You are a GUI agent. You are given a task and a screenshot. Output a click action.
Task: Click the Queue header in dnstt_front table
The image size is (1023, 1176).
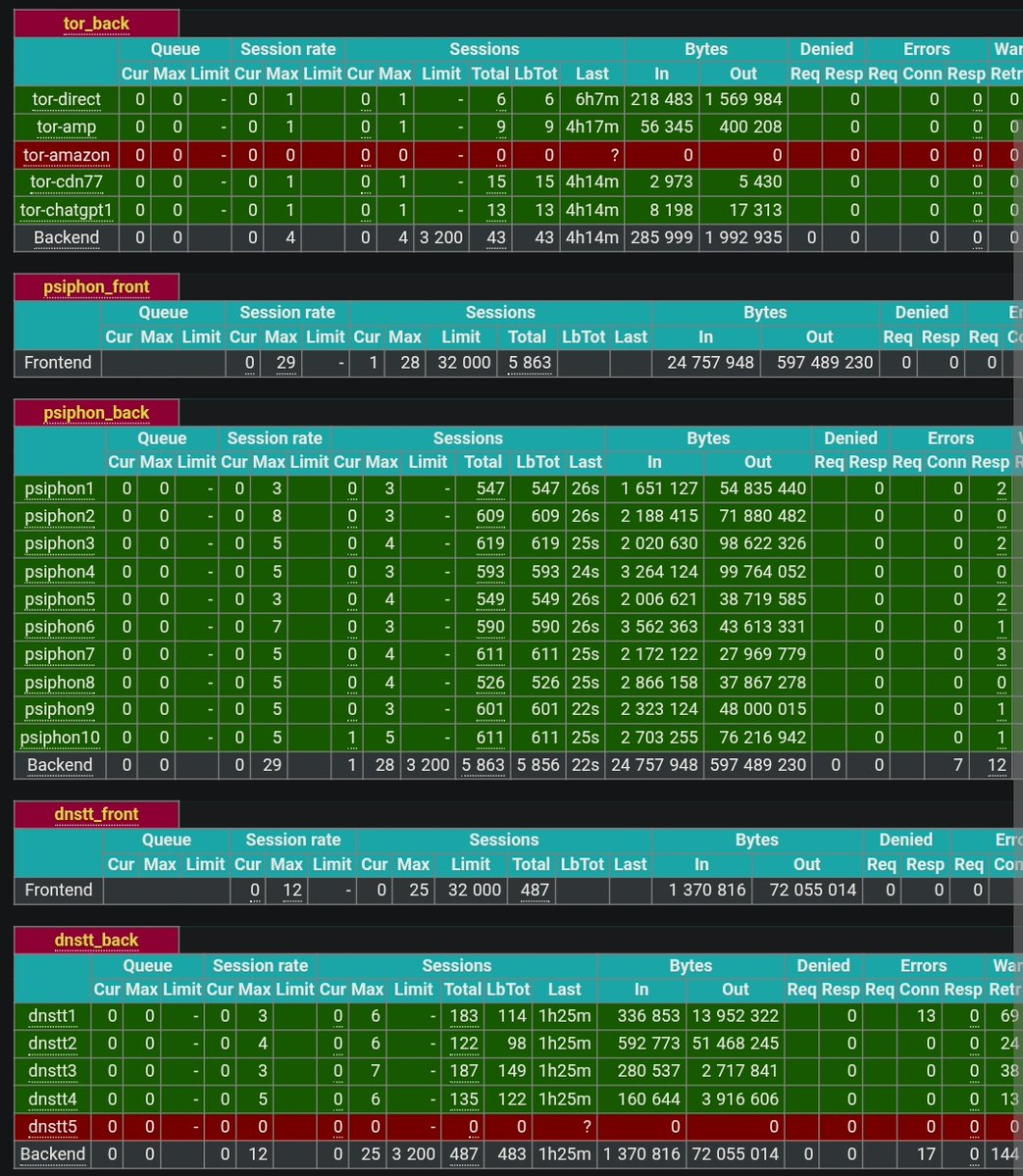point(167,840)
